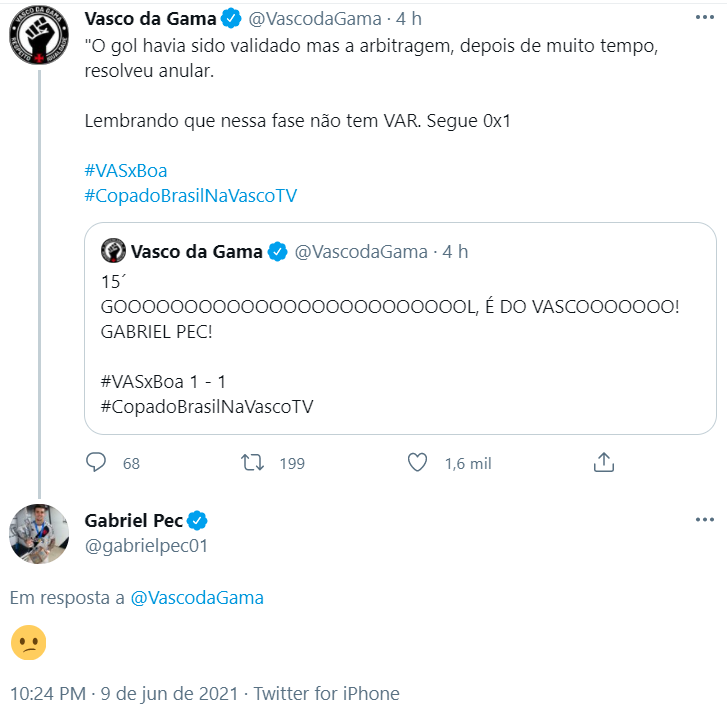Click Vasco da Gama verified badge
The height and width of the screenshot is (705, 727).
point(230,18)
